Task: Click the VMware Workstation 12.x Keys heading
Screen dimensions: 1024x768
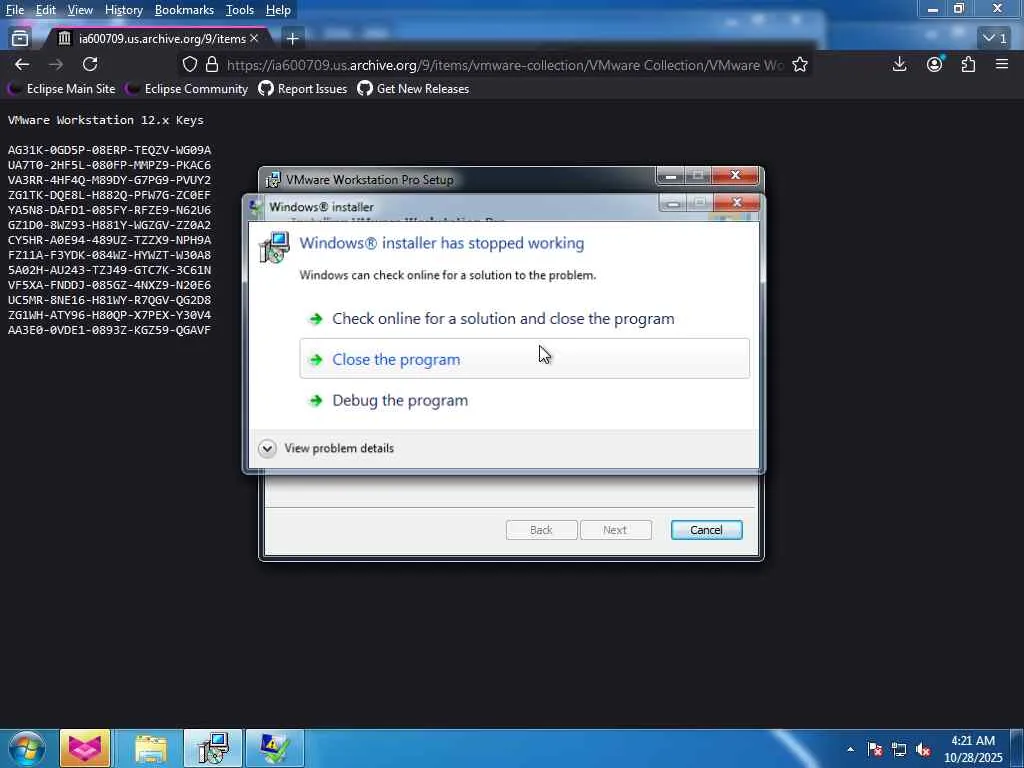Action: coord(106,120)
